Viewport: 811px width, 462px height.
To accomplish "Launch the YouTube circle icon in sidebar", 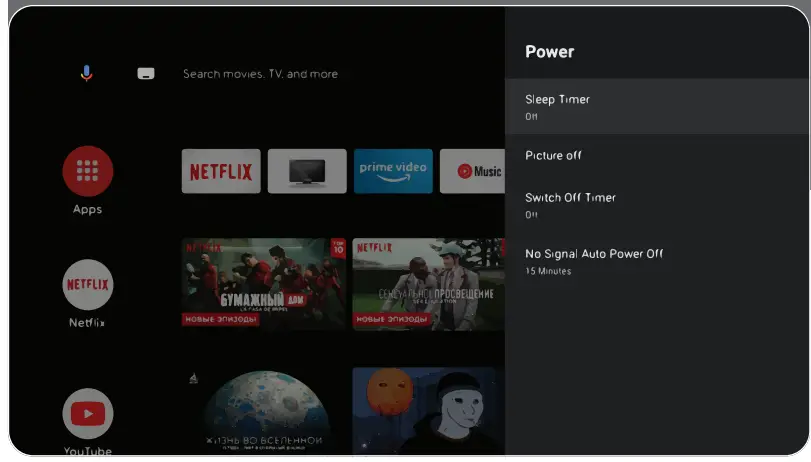I will tap(87, 413).
